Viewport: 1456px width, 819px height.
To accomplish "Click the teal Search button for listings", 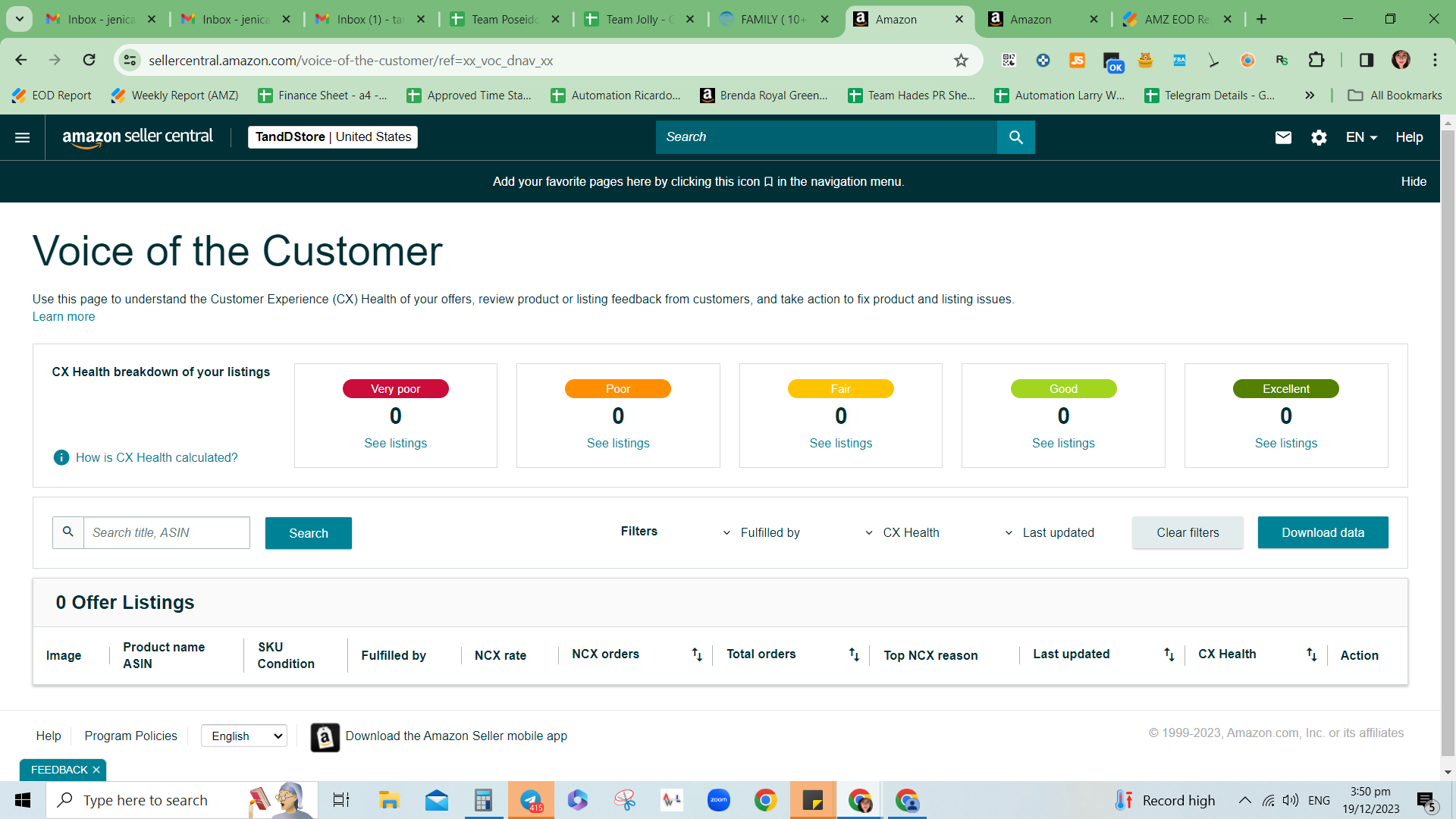I will click(309, 533).
